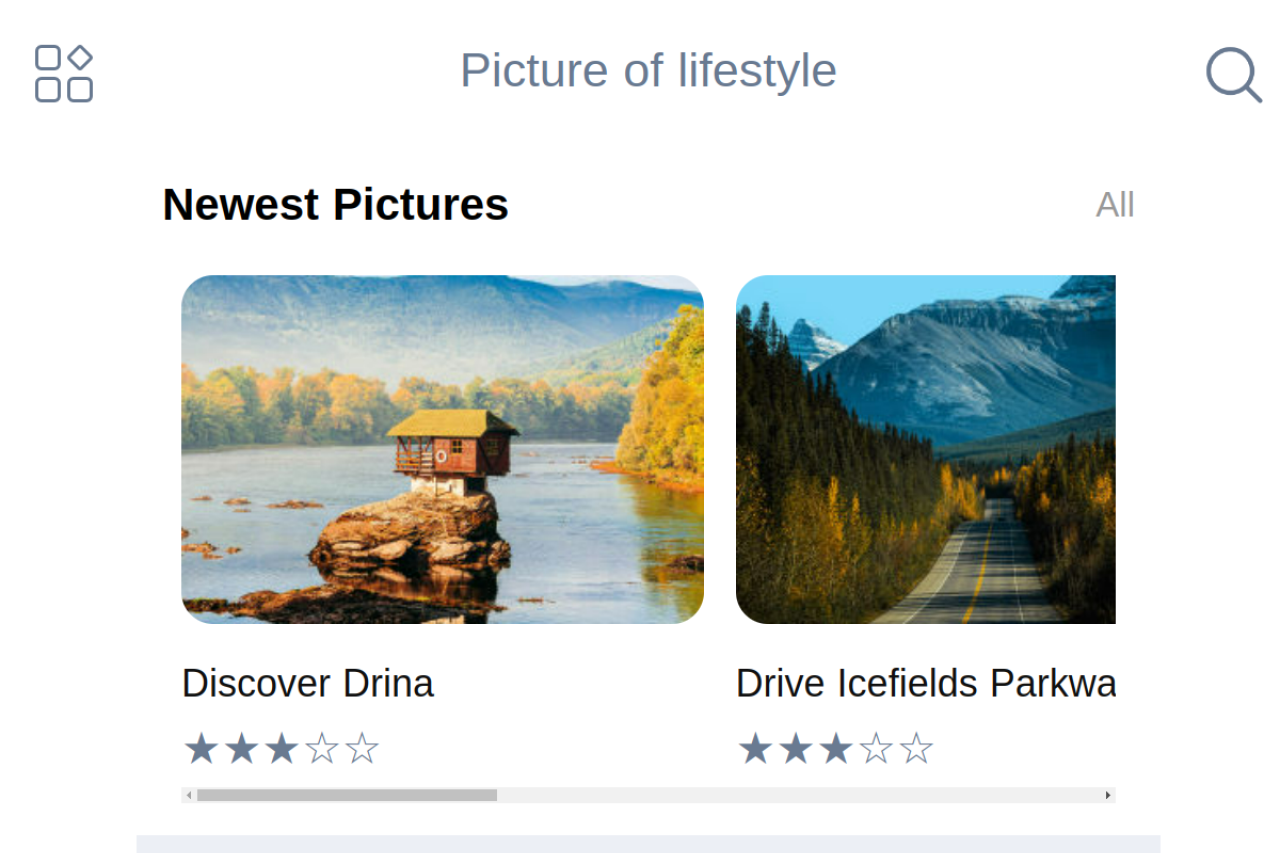Rate Discover Drina four stars
This screenshot has width=1280, height=853.
click(322, 748)
